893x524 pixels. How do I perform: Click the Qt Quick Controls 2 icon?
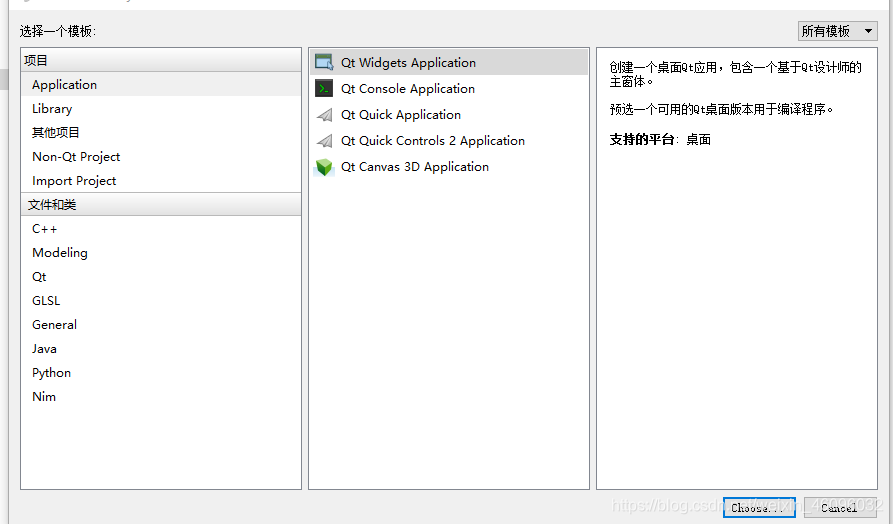(x=324, y=141)
